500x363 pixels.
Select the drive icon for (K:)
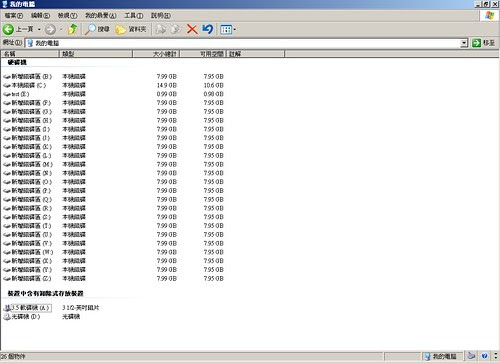tap(7, 147)
